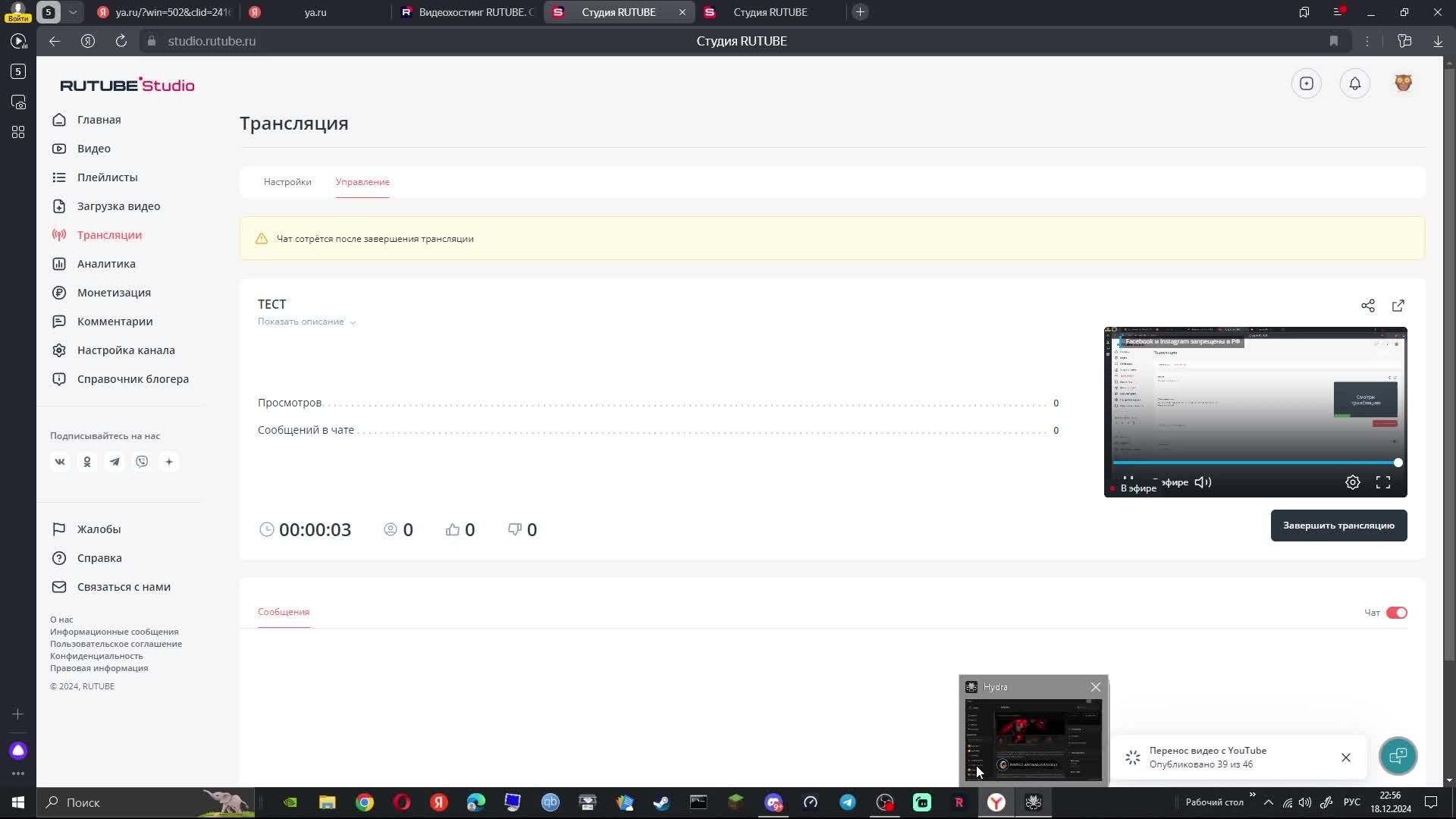
Task: Open the user avatar menu
Action: tap(1403, 83)
